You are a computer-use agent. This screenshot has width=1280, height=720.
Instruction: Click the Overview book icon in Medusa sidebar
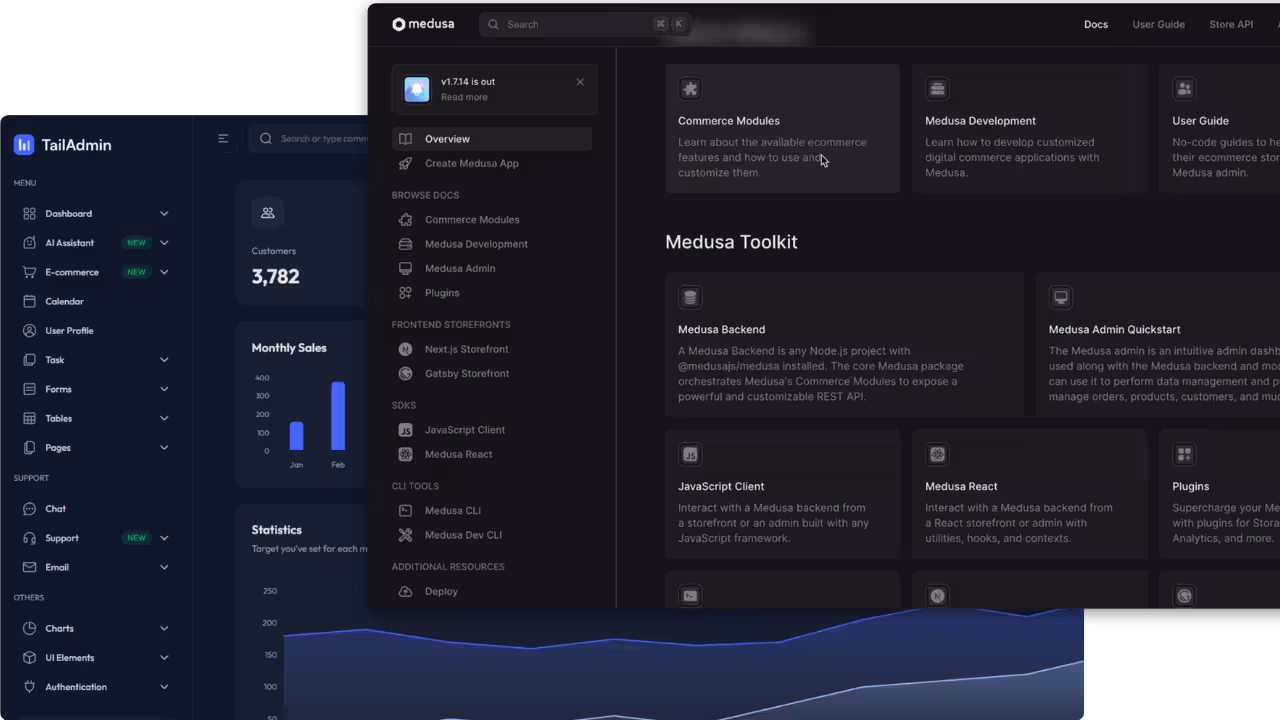point(405,139)
